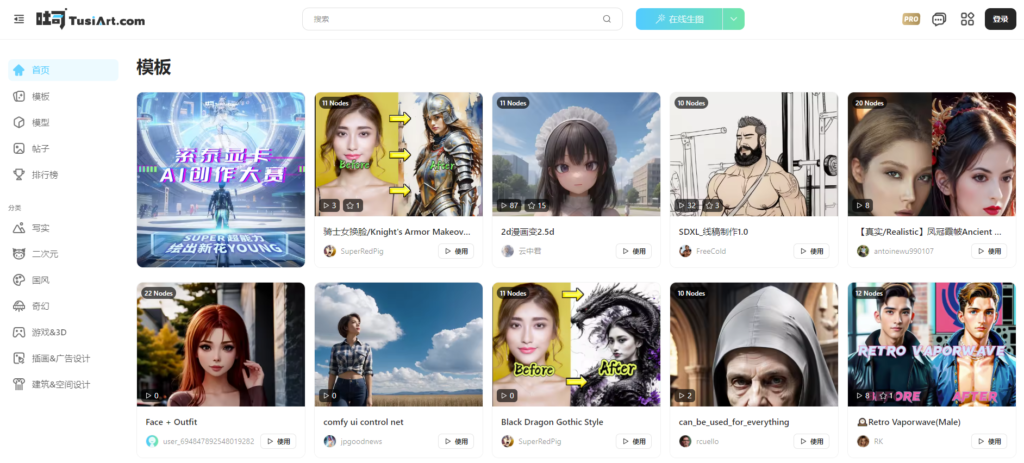
Task: Collapse the sidebar using the hamburger menu icon
Action: 19,19
